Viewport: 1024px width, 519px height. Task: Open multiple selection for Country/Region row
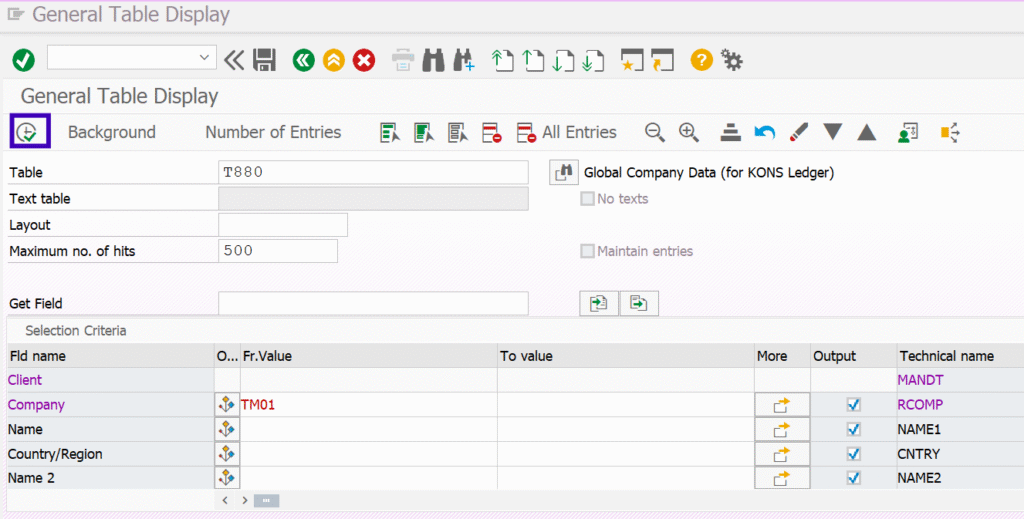pyautogui.click(x=782, y=454)
